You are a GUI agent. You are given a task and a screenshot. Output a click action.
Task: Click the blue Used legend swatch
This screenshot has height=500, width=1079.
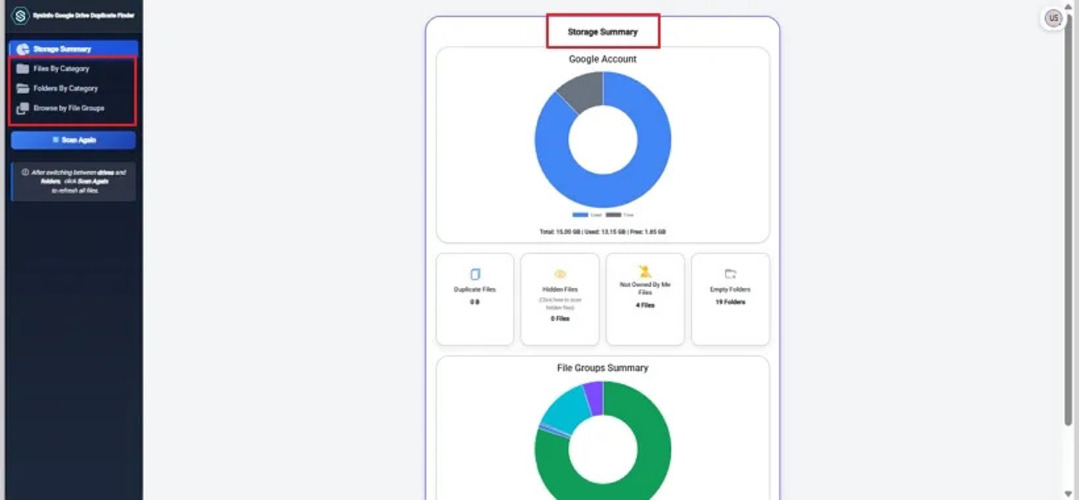(x=580, y=215)
